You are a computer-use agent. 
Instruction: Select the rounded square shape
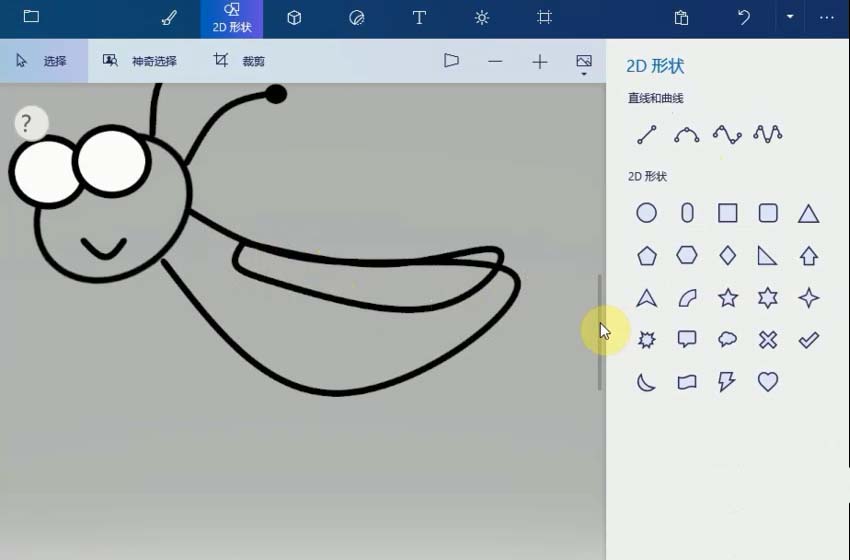768,213
